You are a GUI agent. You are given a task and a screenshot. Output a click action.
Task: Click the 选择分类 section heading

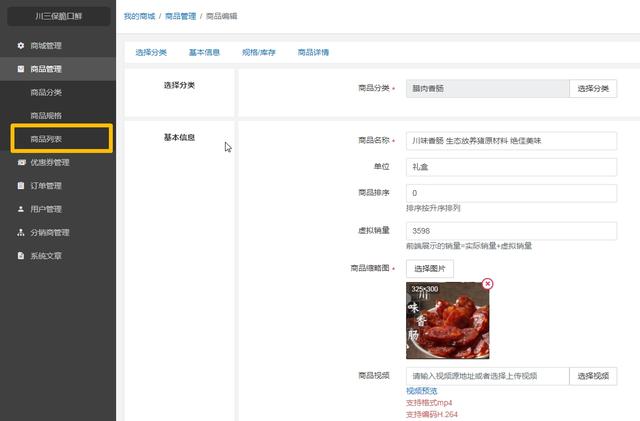pyautogui.click(x=179, y=85)
